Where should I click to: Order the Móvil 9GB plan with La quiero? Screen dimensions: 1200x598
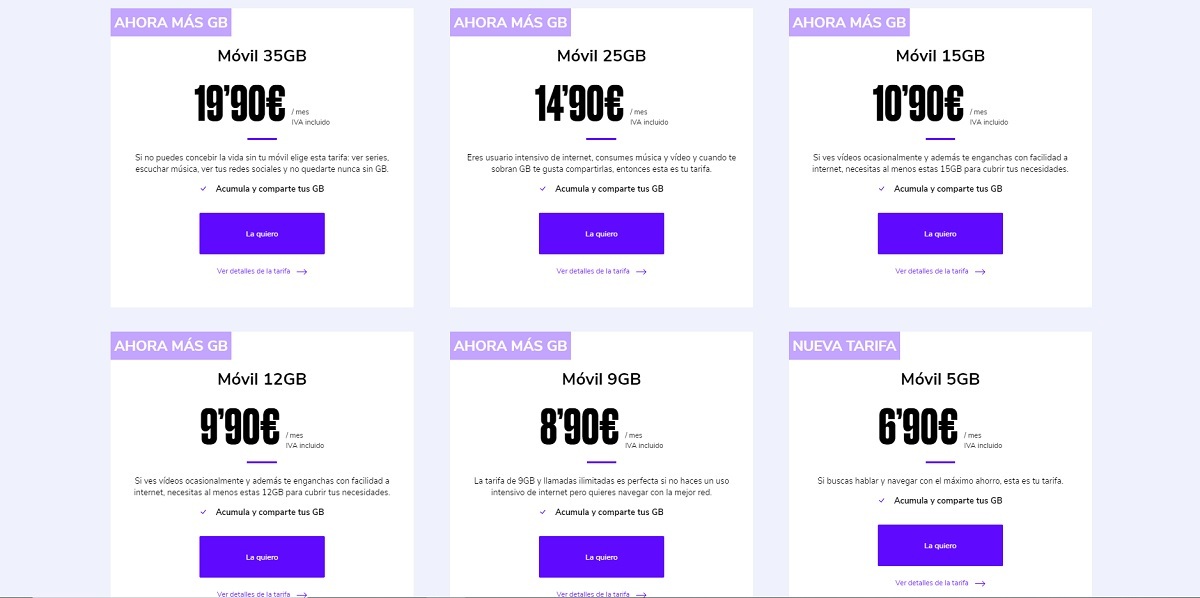click(x=601, y=557)
